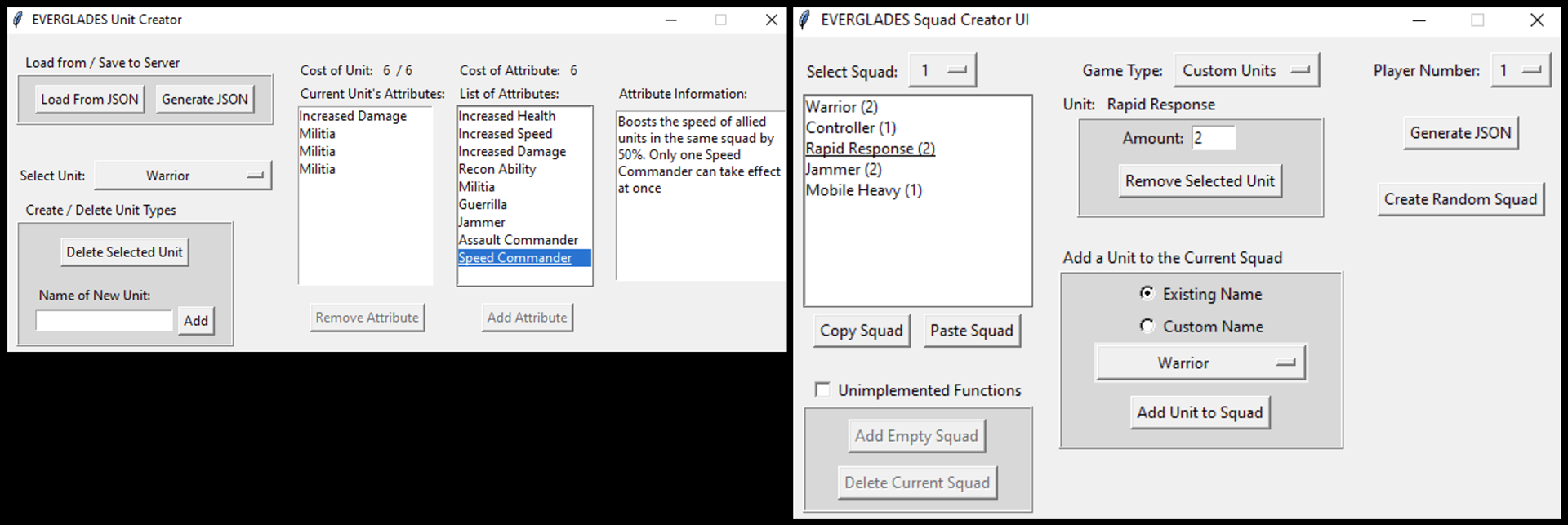Click the feather icon in Squad Creator title bar
This screenshot has height=525, width=1568.
tap(804, 20)
